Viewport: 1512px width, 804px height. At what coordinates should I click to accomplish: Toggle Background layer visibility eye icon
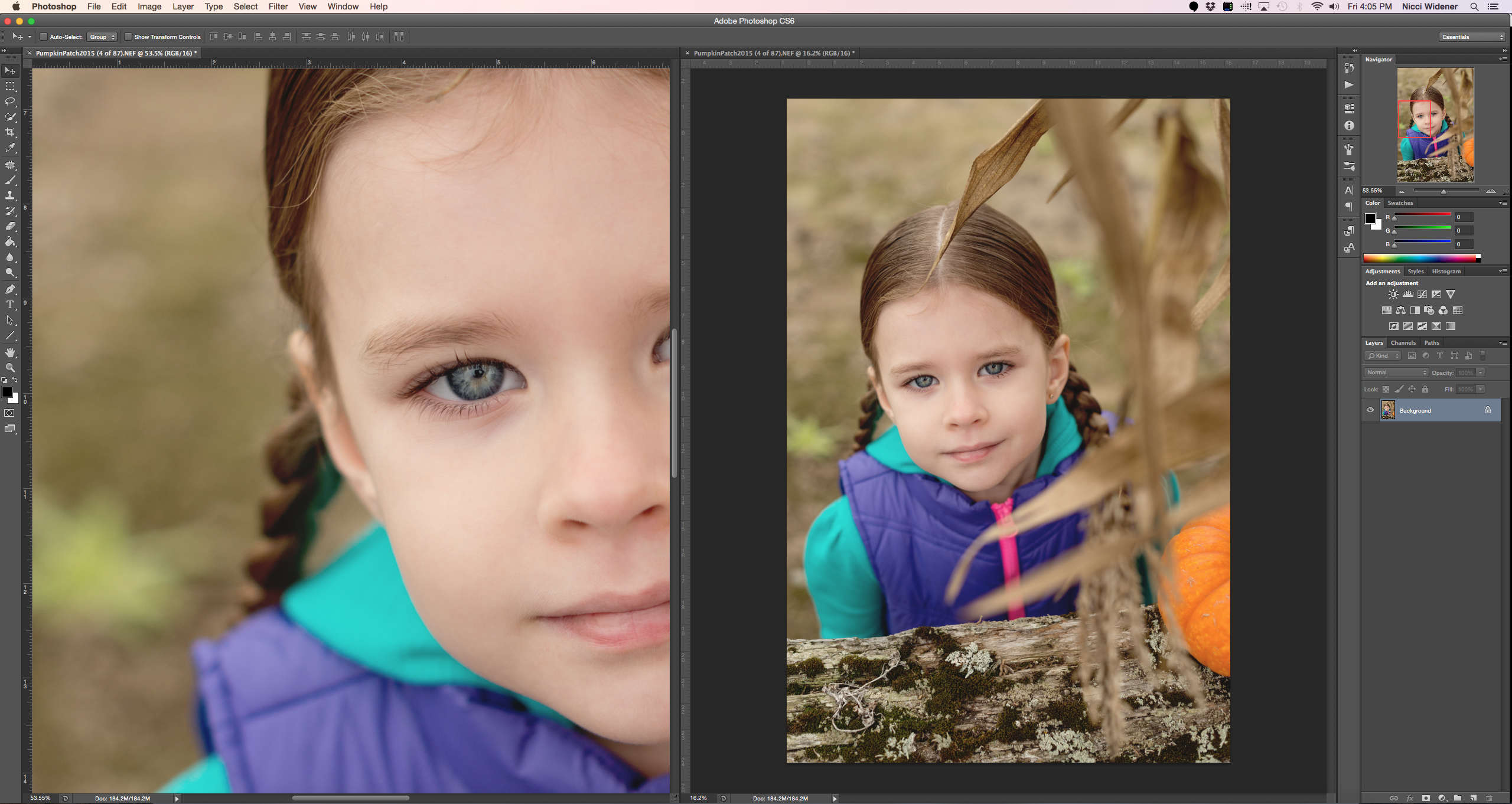1371,410
